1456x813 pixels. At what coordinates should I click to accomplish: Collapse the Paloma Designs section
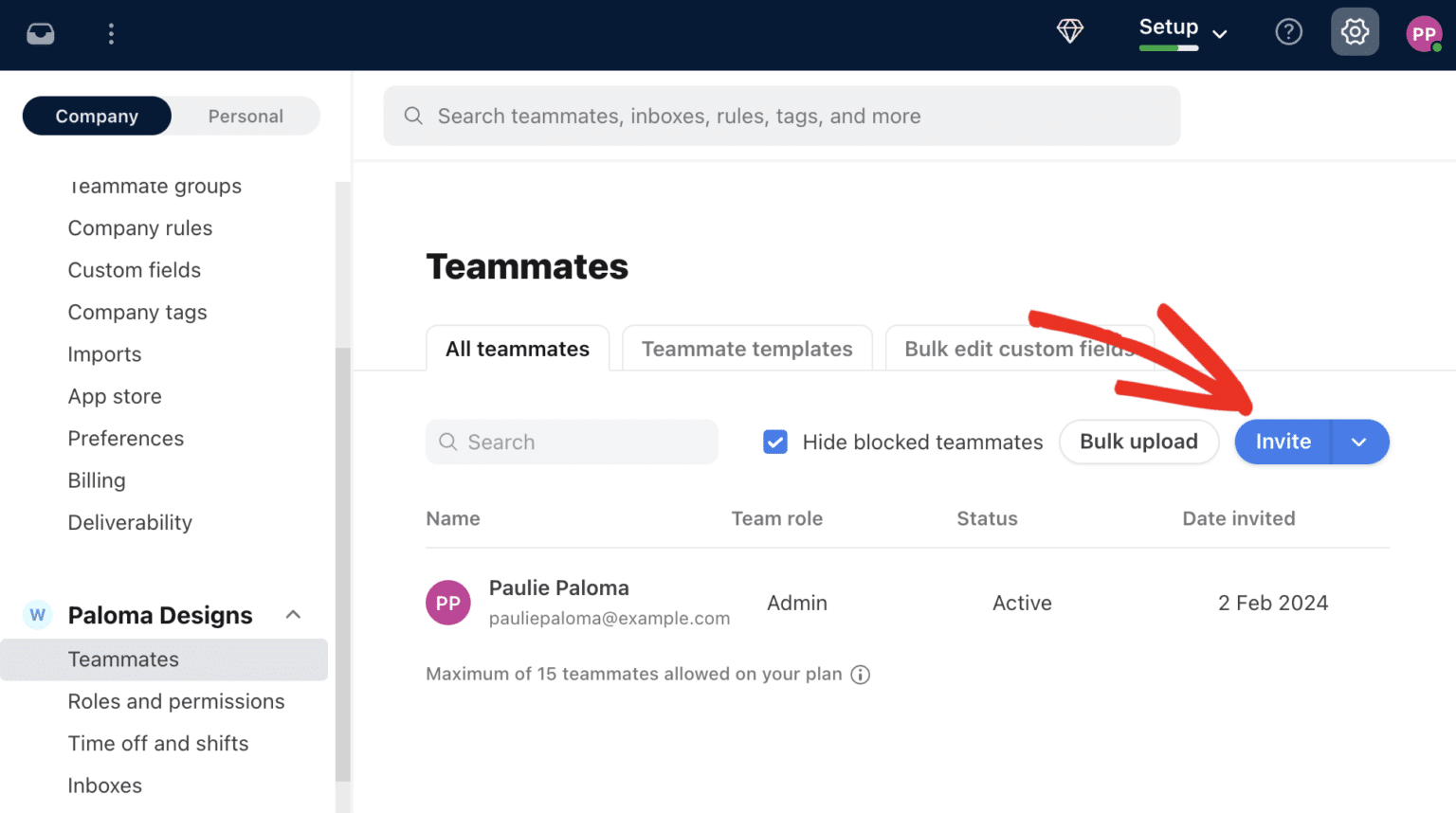coord(294,614)
